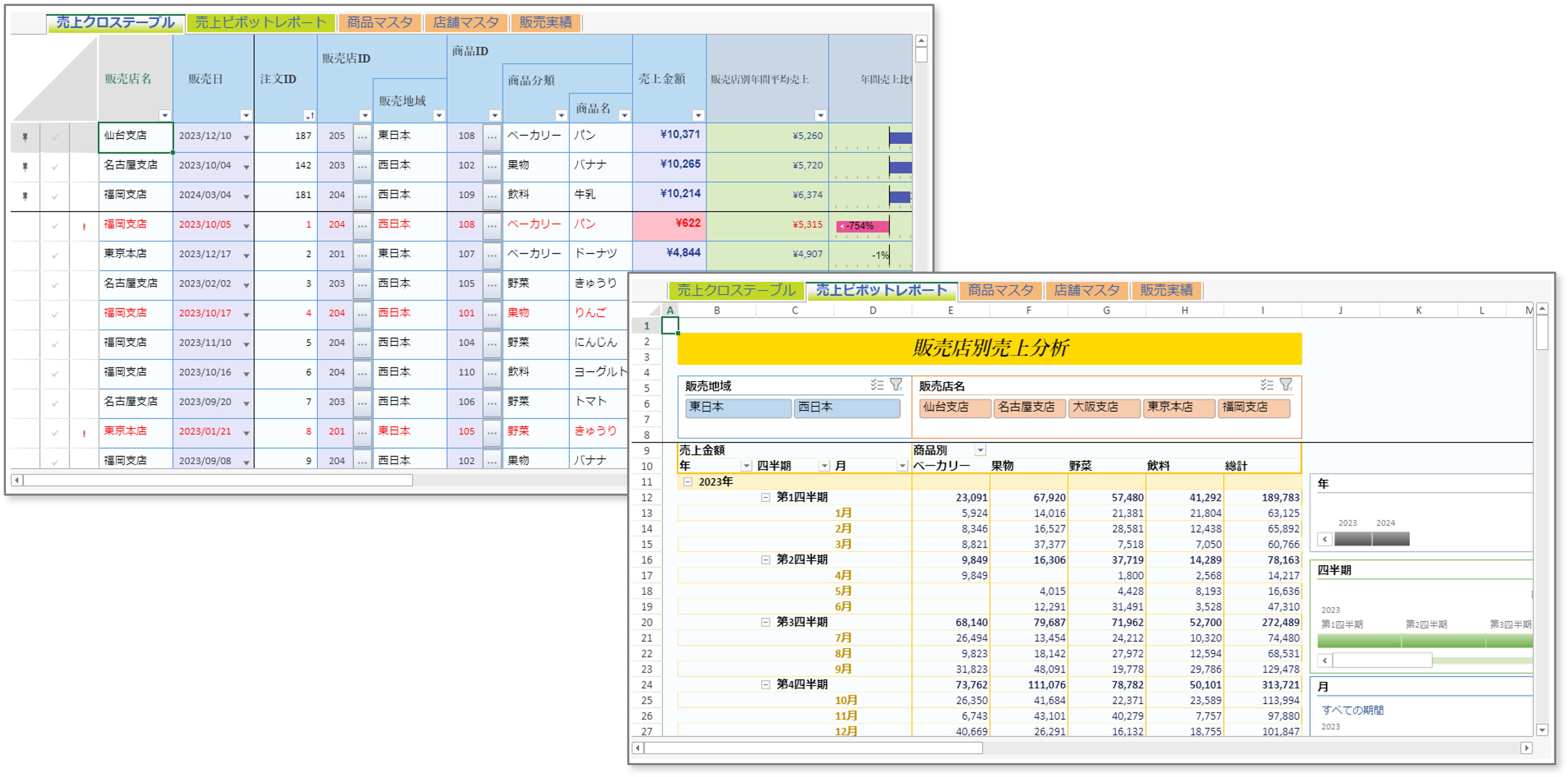Click the red error icon on the 東京本店 2023/01/21 row
The width and height of the screenshot is (1568, 777).
[84, 434]
